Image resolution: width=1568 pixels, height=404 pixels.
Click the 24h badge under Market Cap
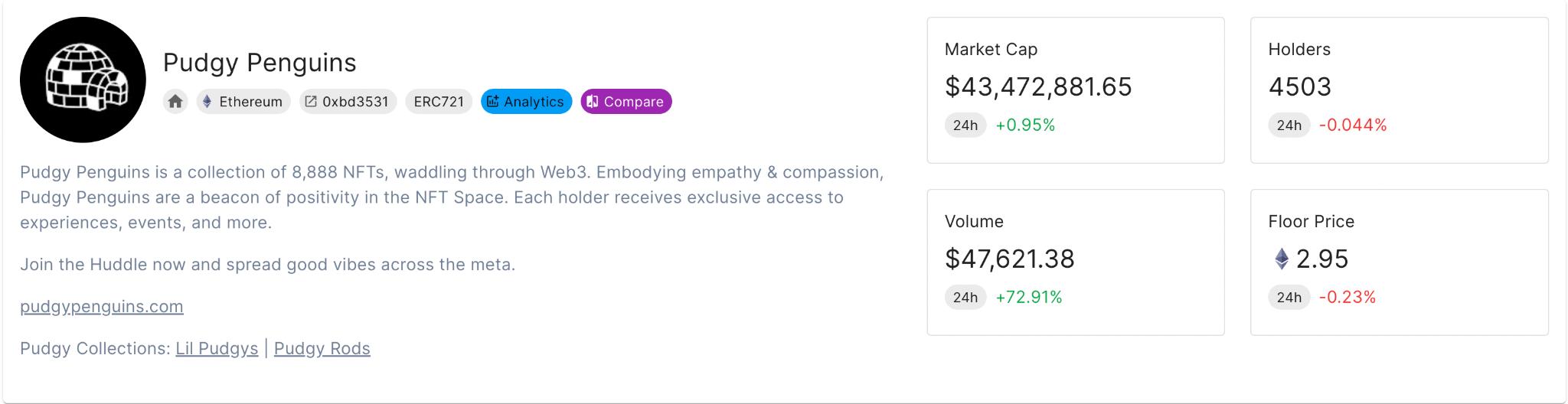coord(965,125)
